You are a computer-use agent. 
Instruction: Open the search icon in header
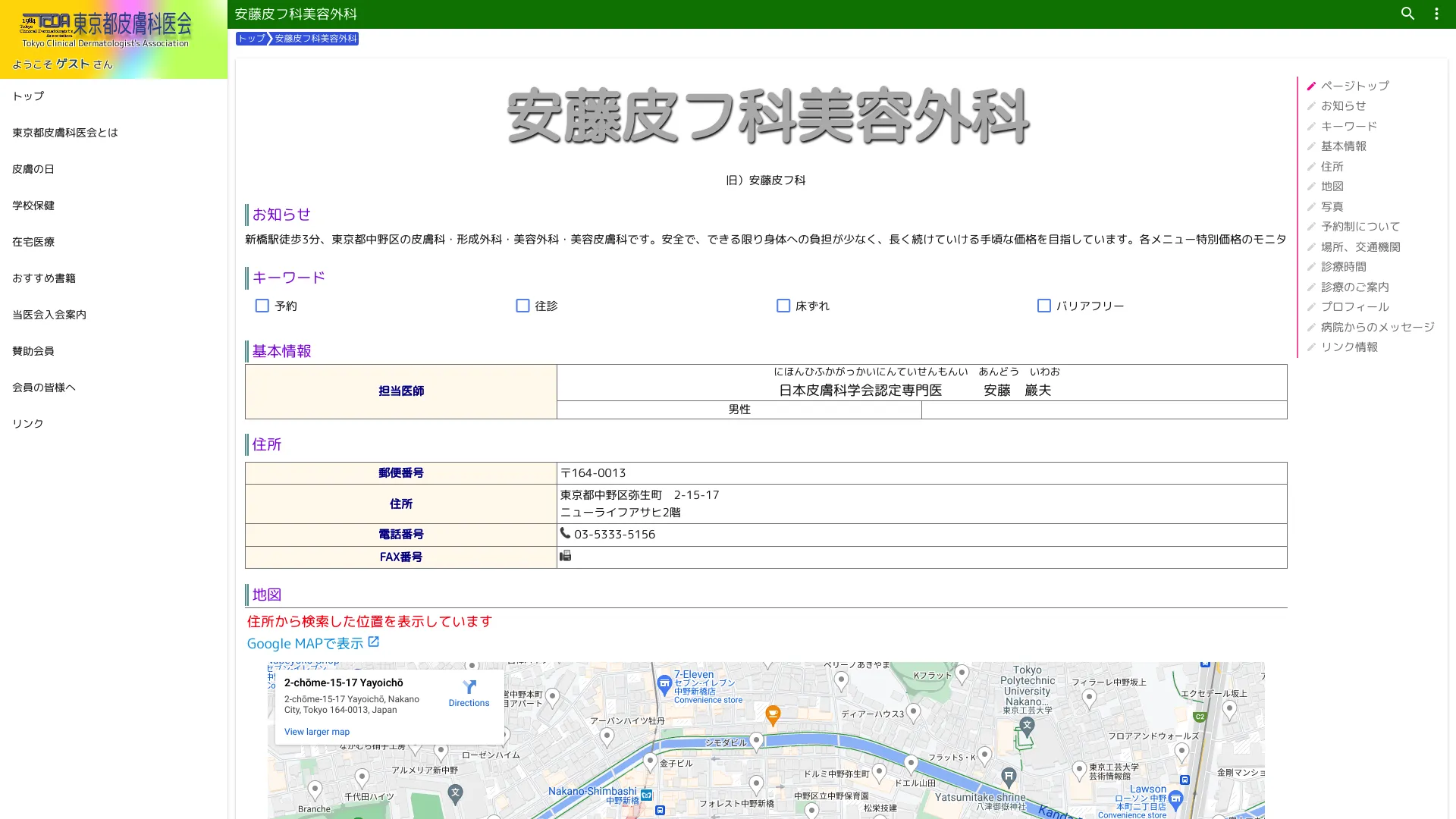pyautogui.click(x=1407, y=14)
